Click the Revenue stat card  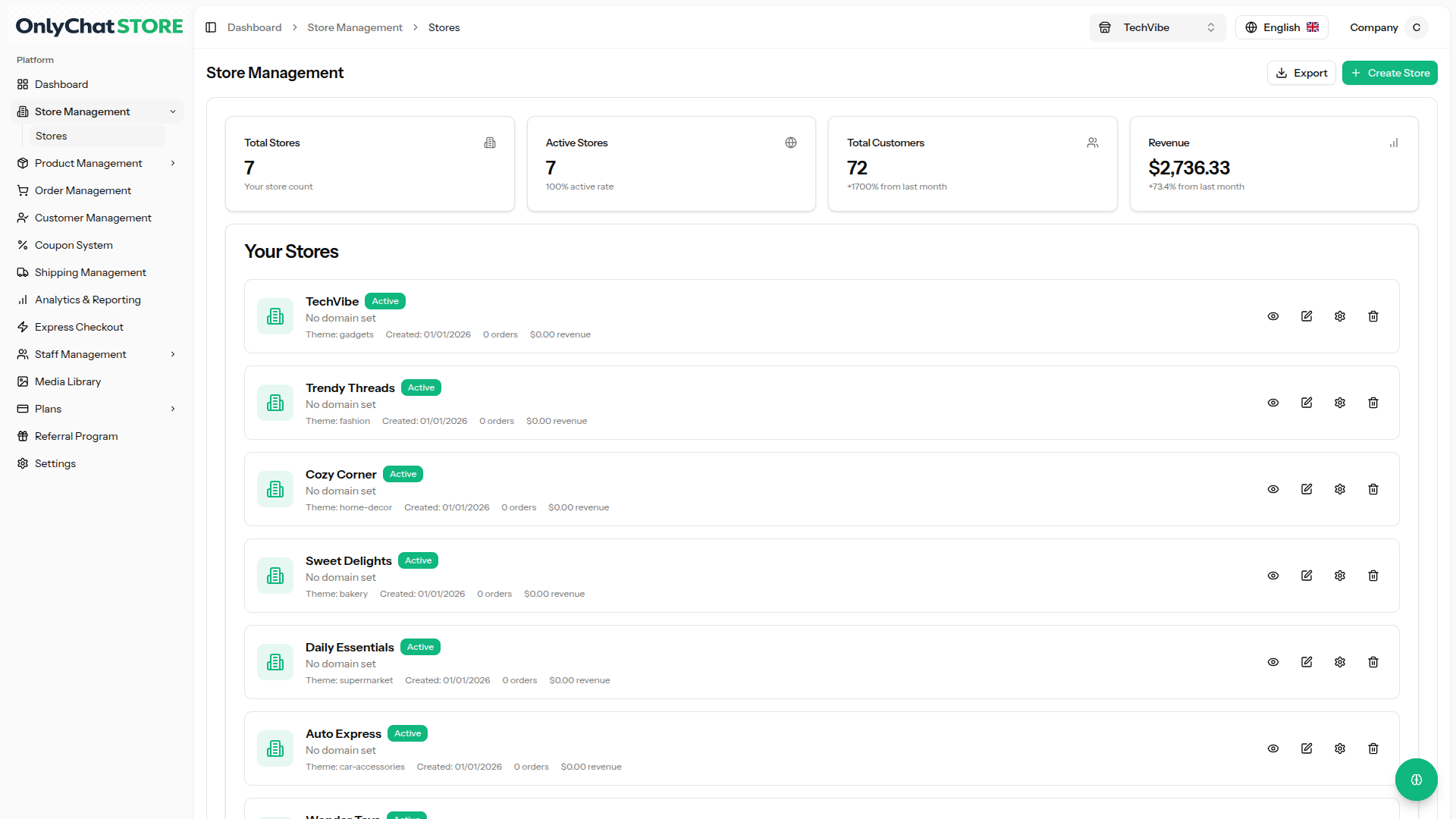pyautogui.click(x=1274, y=164)
